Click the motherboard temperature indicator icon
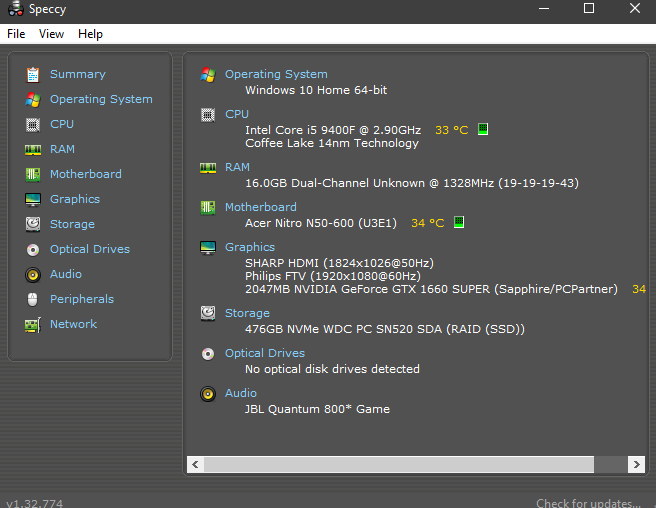This screenshot has height=508, width=656. coord(459,223)
